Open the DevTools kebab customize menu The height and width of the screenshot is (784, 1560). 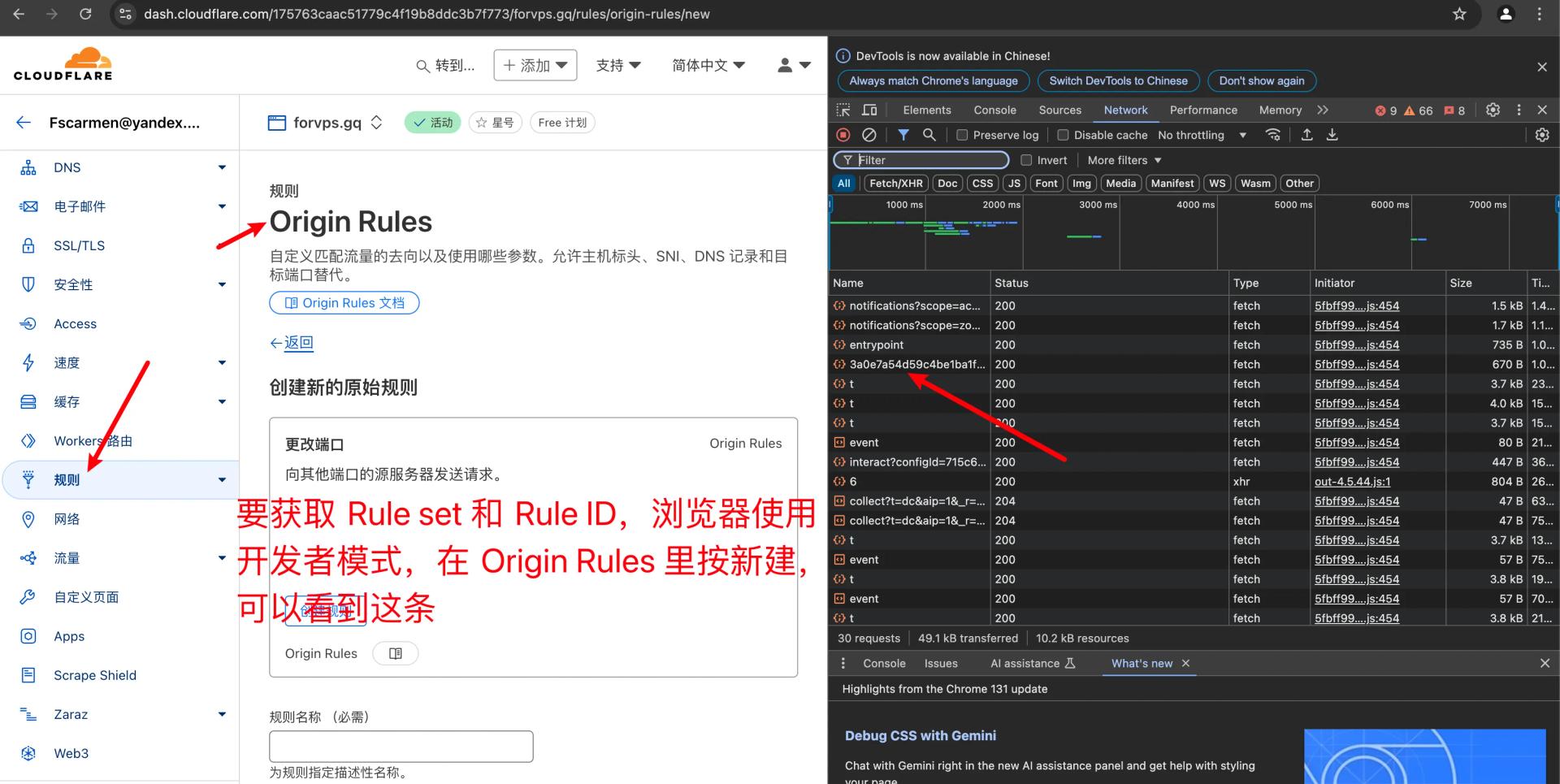click(1519, 110)
